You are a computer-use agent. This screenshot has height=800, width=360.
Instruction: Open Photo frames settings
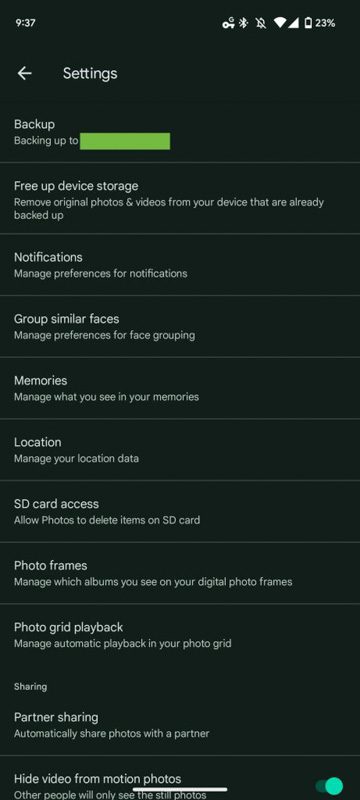click(180, 573)
